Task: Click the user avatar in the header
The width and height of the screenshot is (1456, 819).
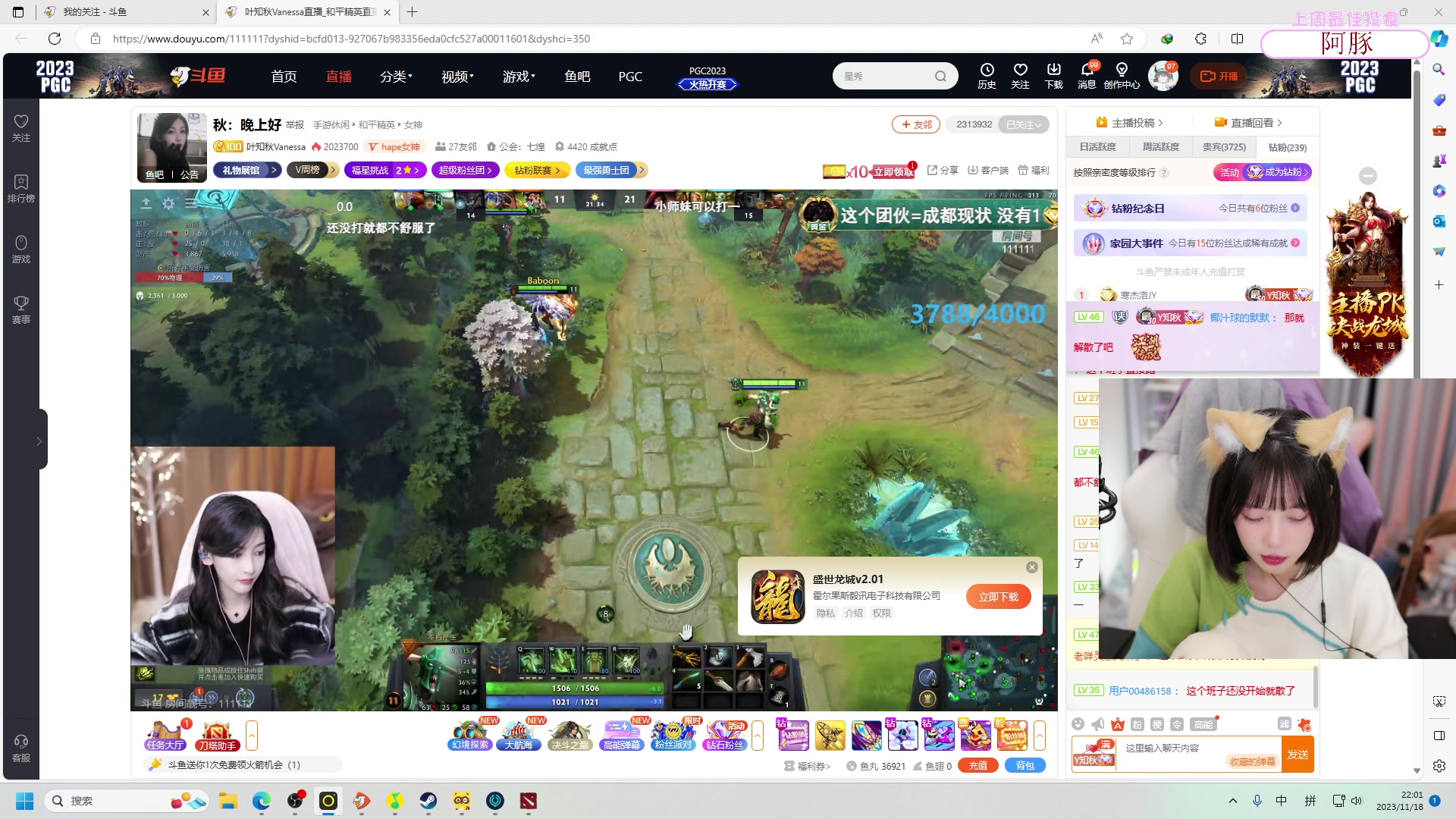Action: [x=1163, y=76]
